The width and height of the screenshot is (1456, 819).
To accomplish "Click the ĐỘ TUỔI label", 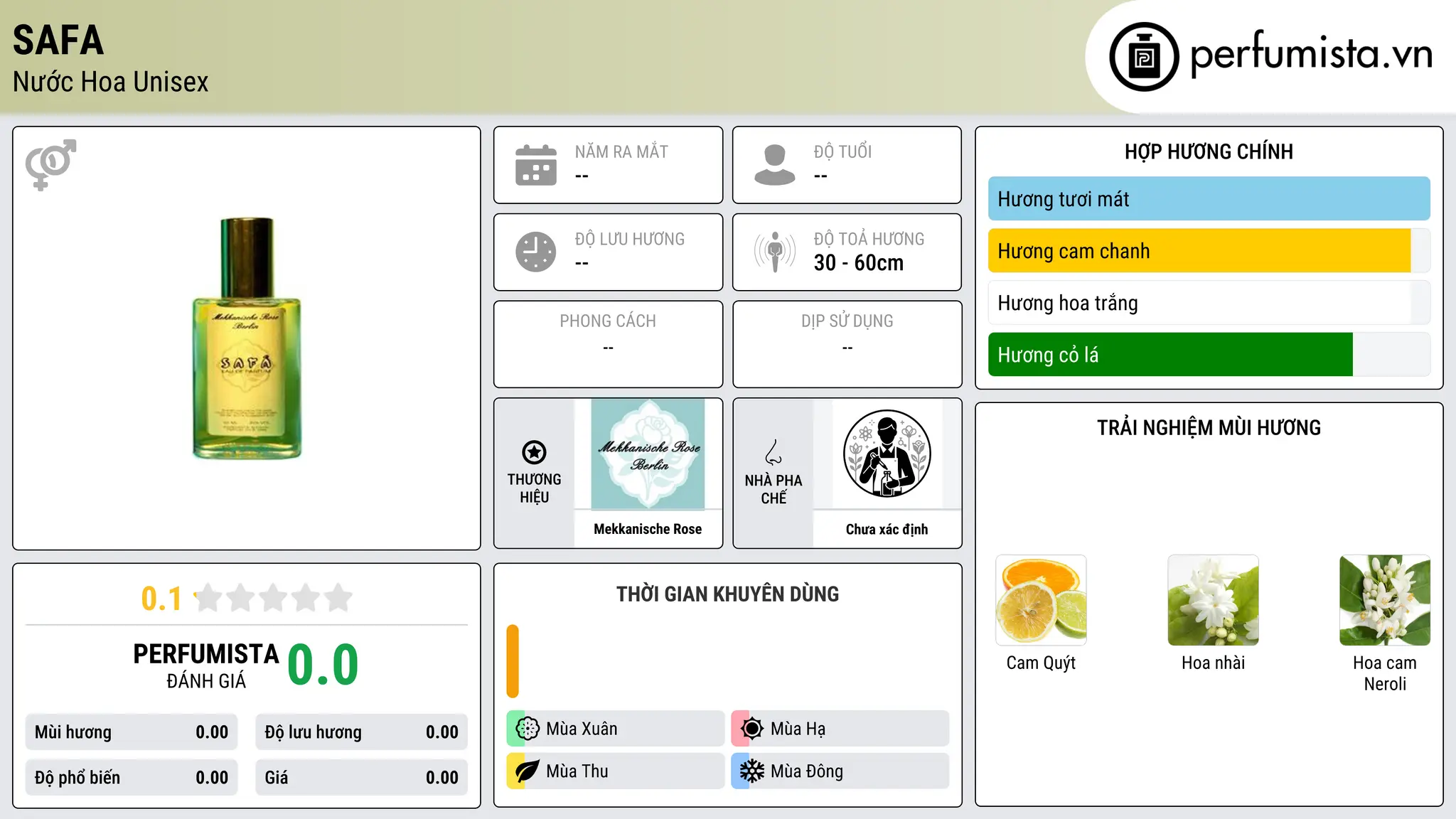I will pyautogui.click(x=842, y=151).
